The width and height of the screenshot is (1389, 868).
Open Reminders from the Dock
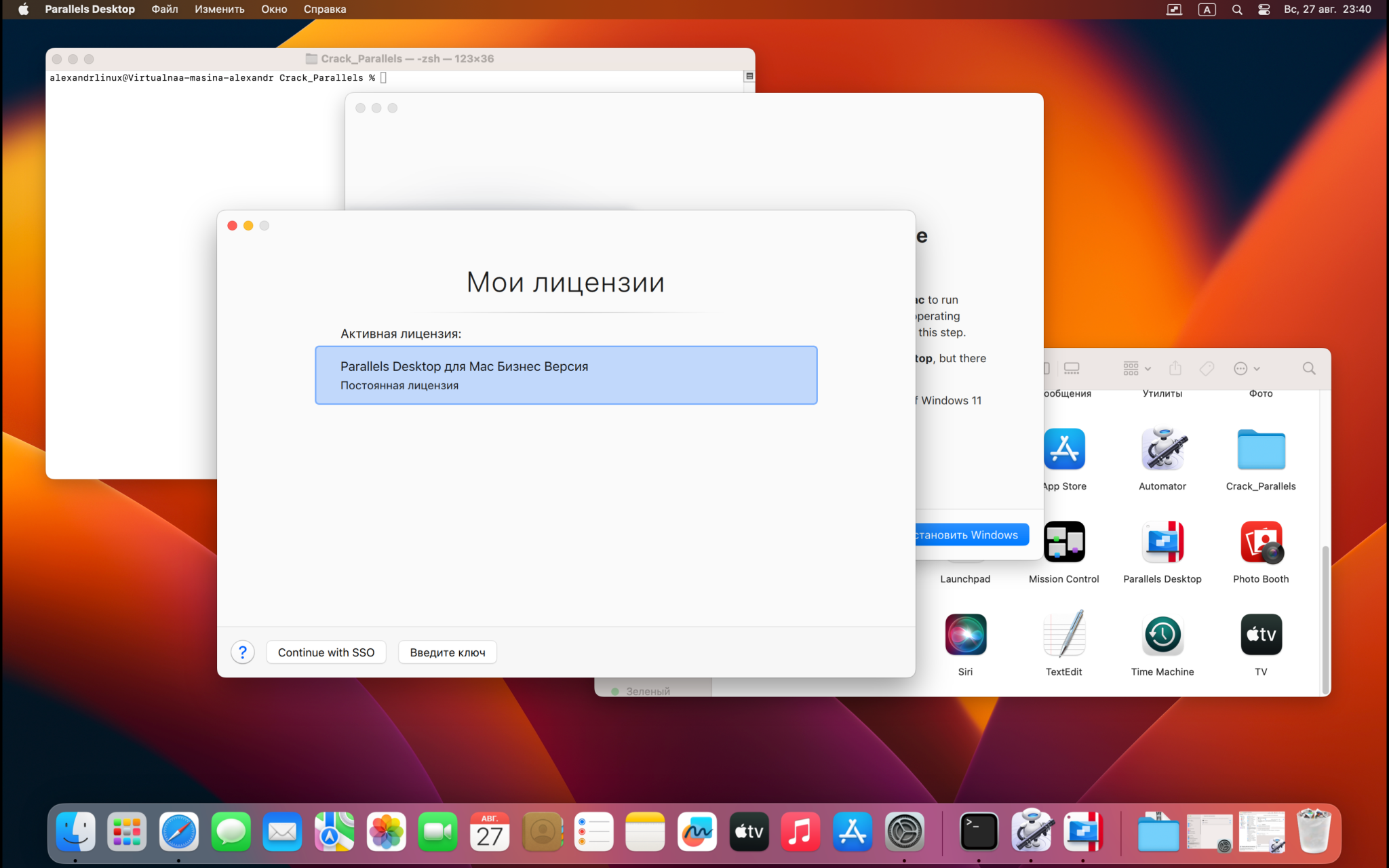(x=593, y=831)
